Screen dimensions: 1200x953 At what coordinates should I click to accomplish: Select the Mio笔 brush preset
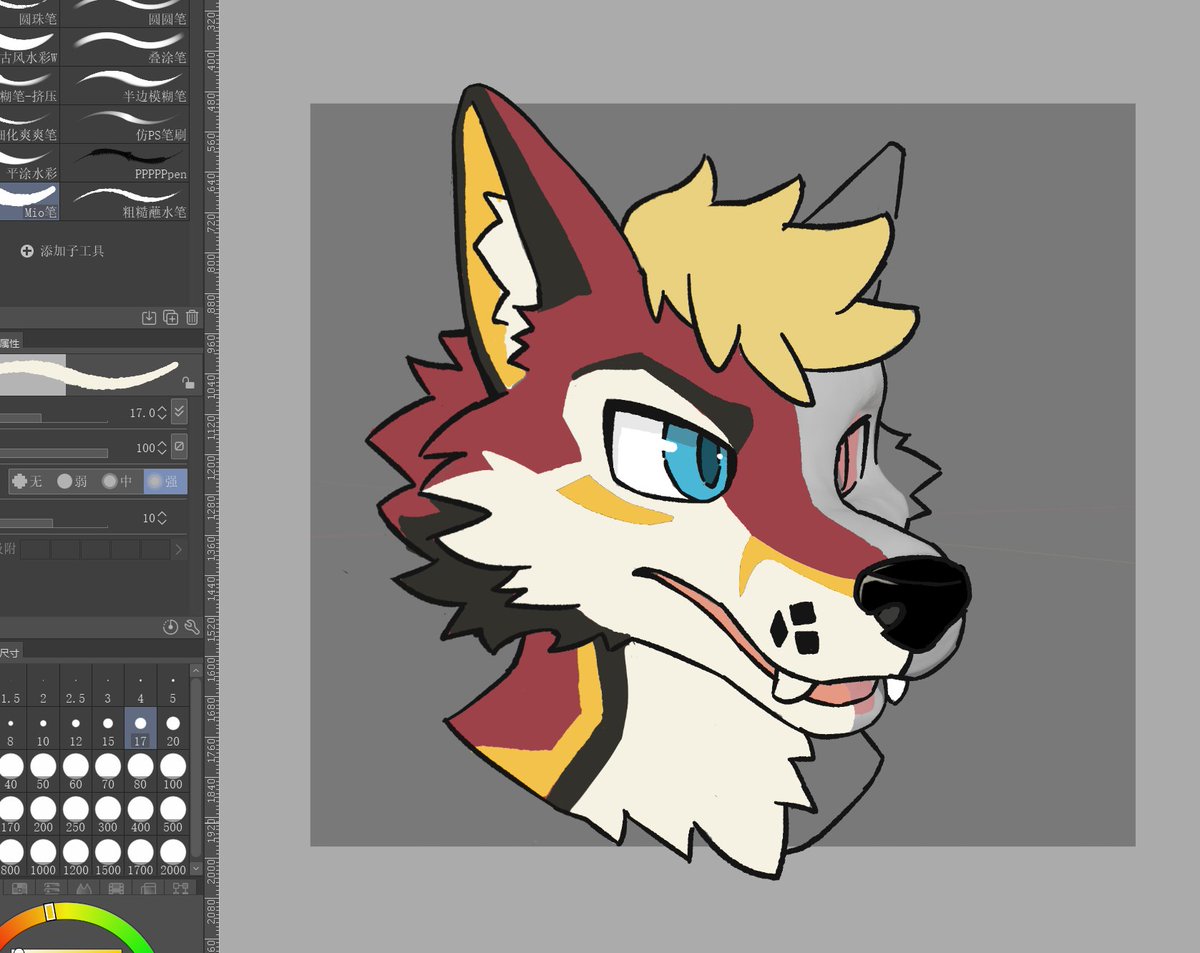[30, 201]
